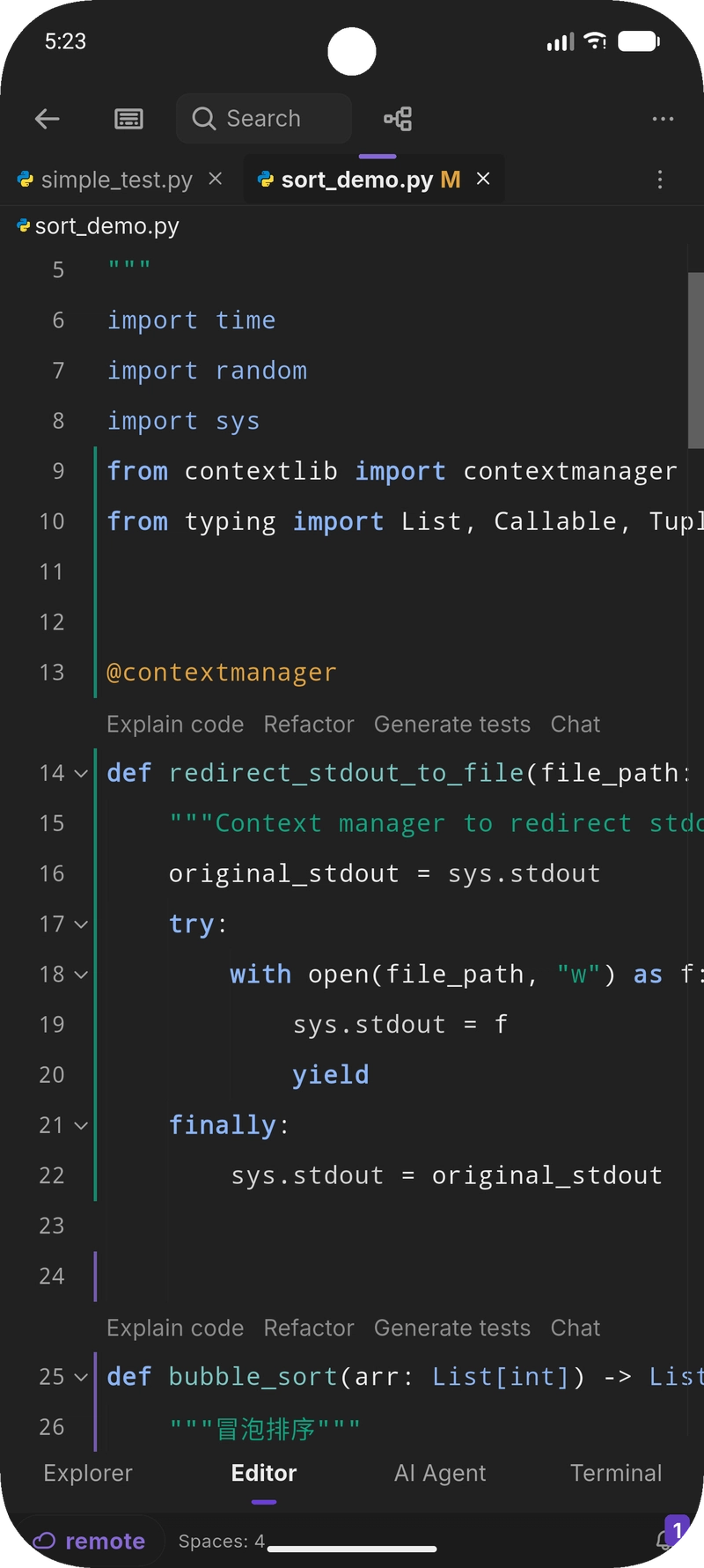Tap the system battery indicator
Screen dimensions: 704x1568
pyautogui.click(x=639, y=41)
